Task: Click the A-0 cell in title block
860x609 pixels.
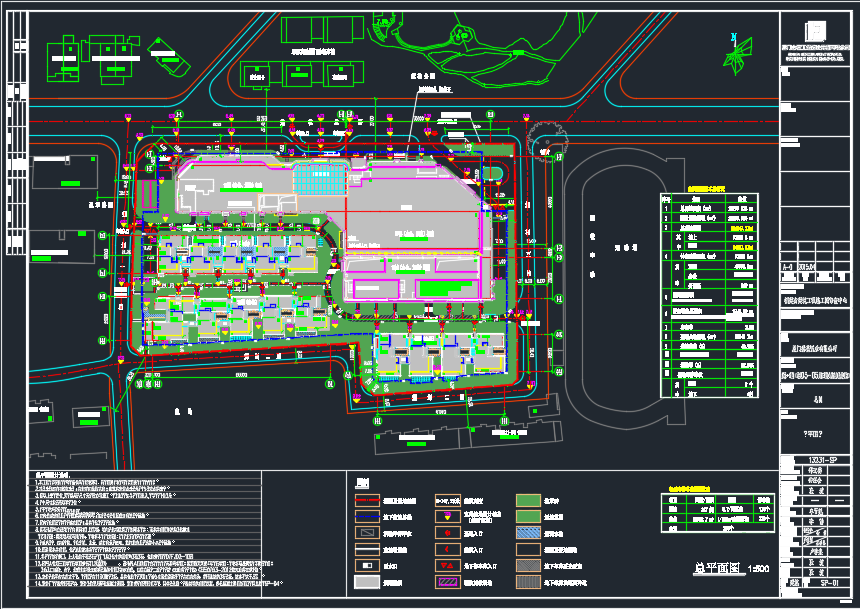Action: pyautogui.click(x=788, y=268)
